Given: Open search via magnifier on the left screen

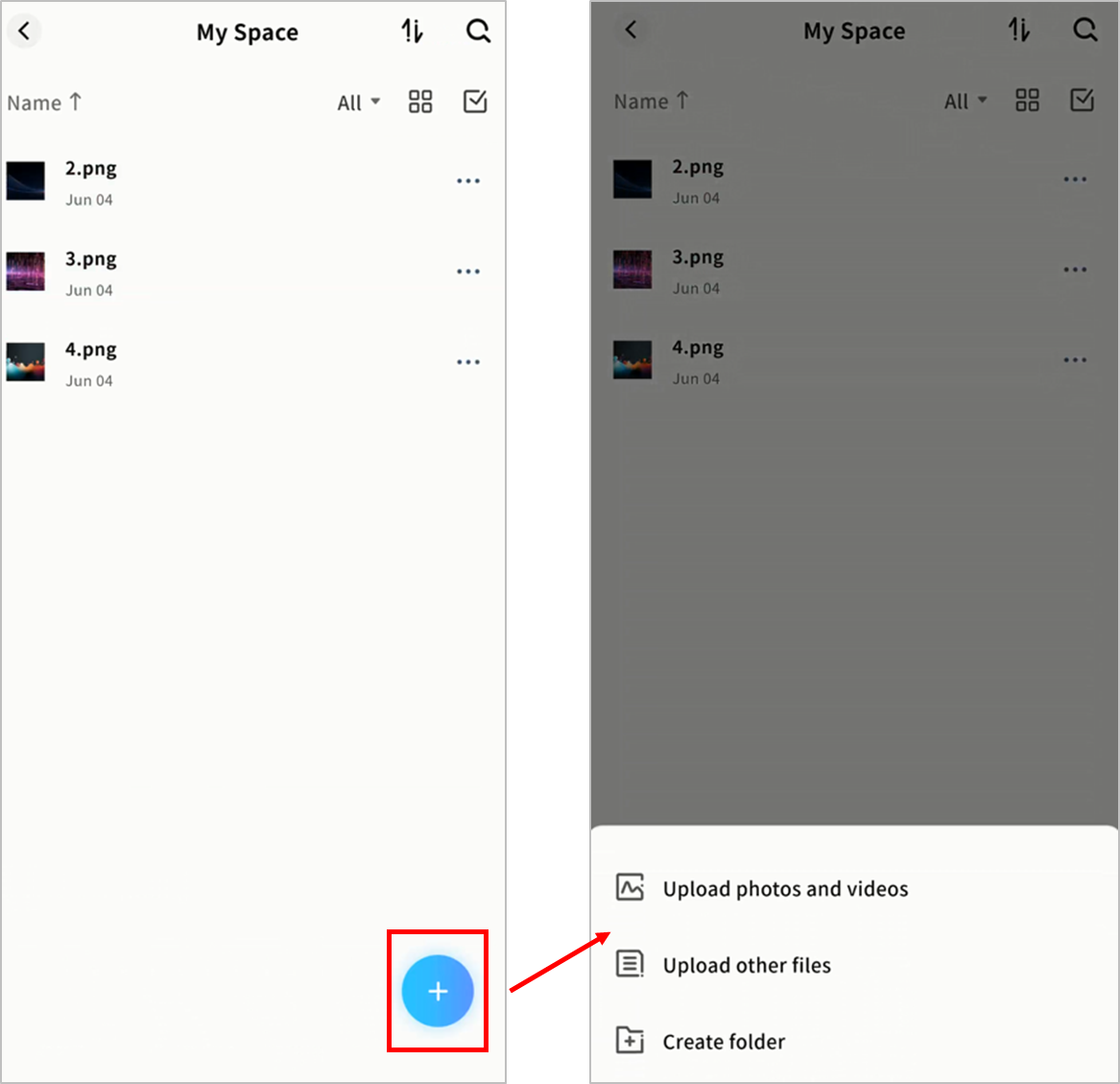Looking at the screenshot, I should 478,31.
